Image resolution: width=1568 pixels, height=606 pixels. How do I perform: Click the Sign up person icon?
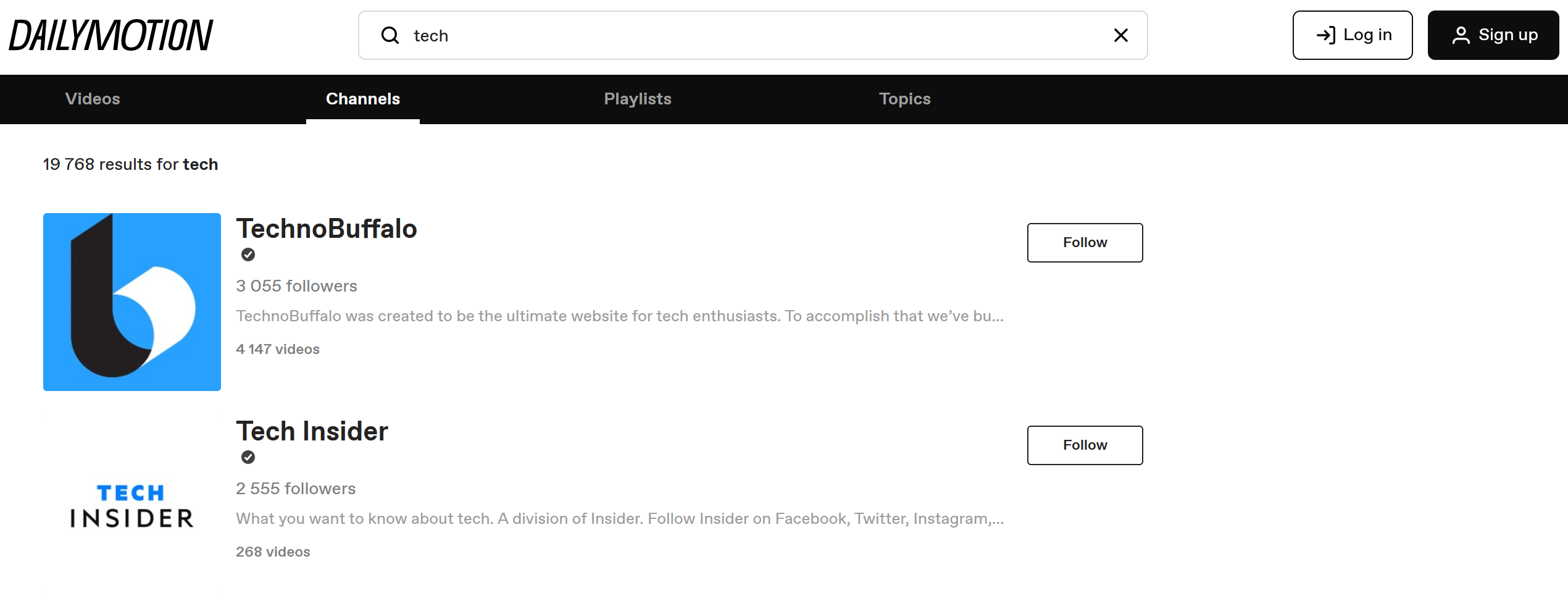pos(1461,35)
